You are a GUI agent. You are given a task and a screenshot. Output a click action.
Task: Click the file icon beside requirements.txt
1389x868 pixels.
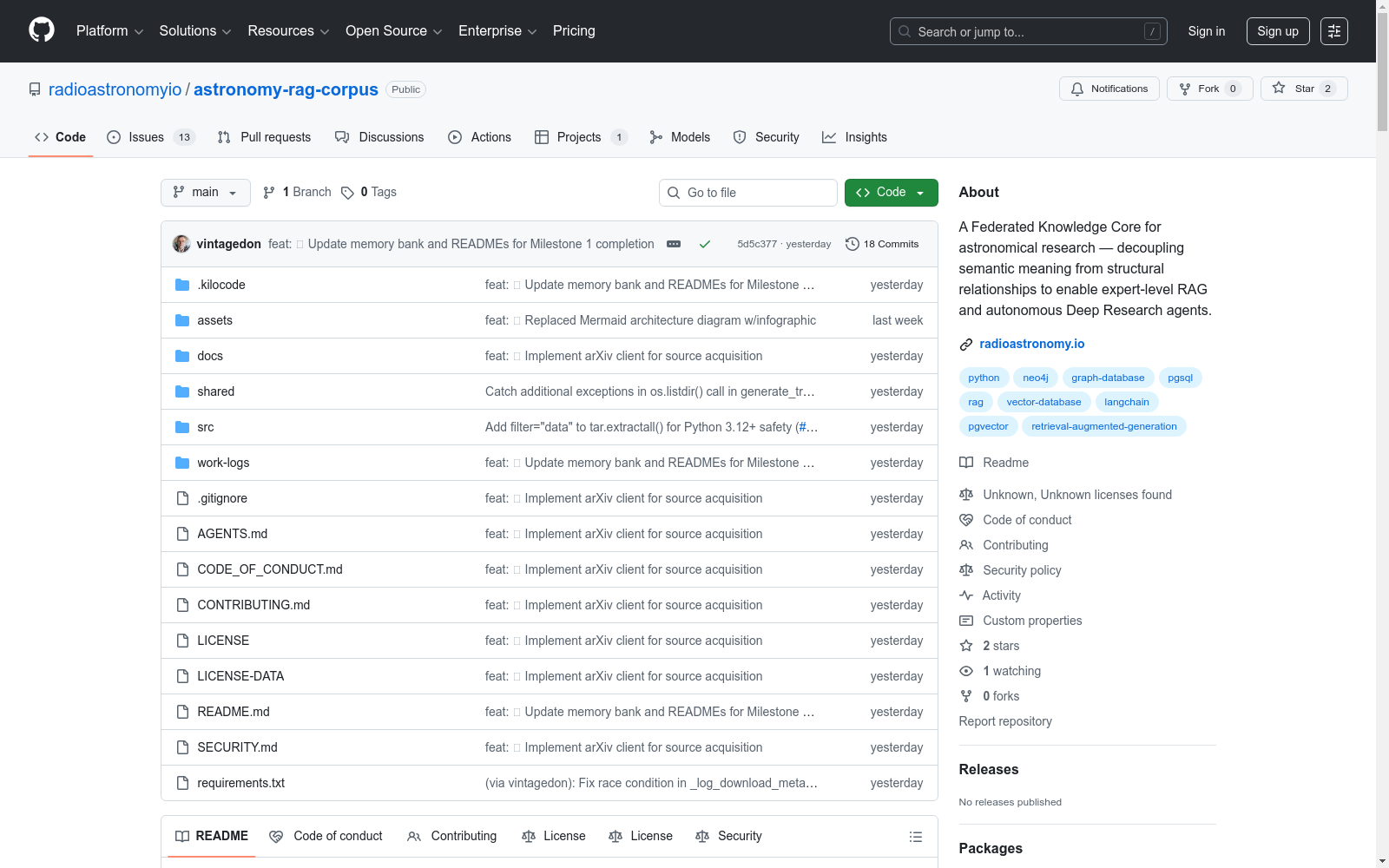(182, 783)
